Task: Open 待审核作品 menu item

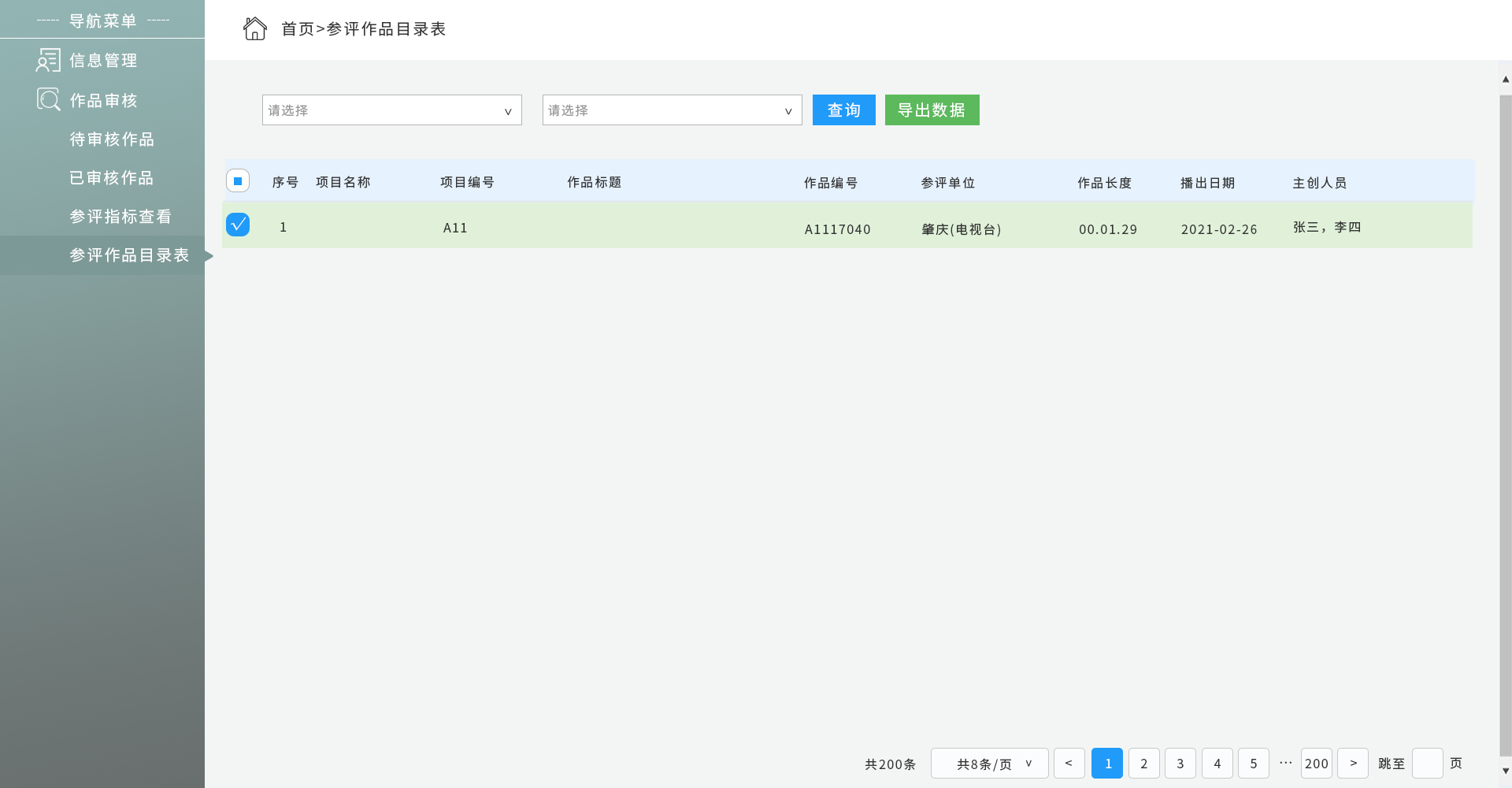Action: [112, 139]
